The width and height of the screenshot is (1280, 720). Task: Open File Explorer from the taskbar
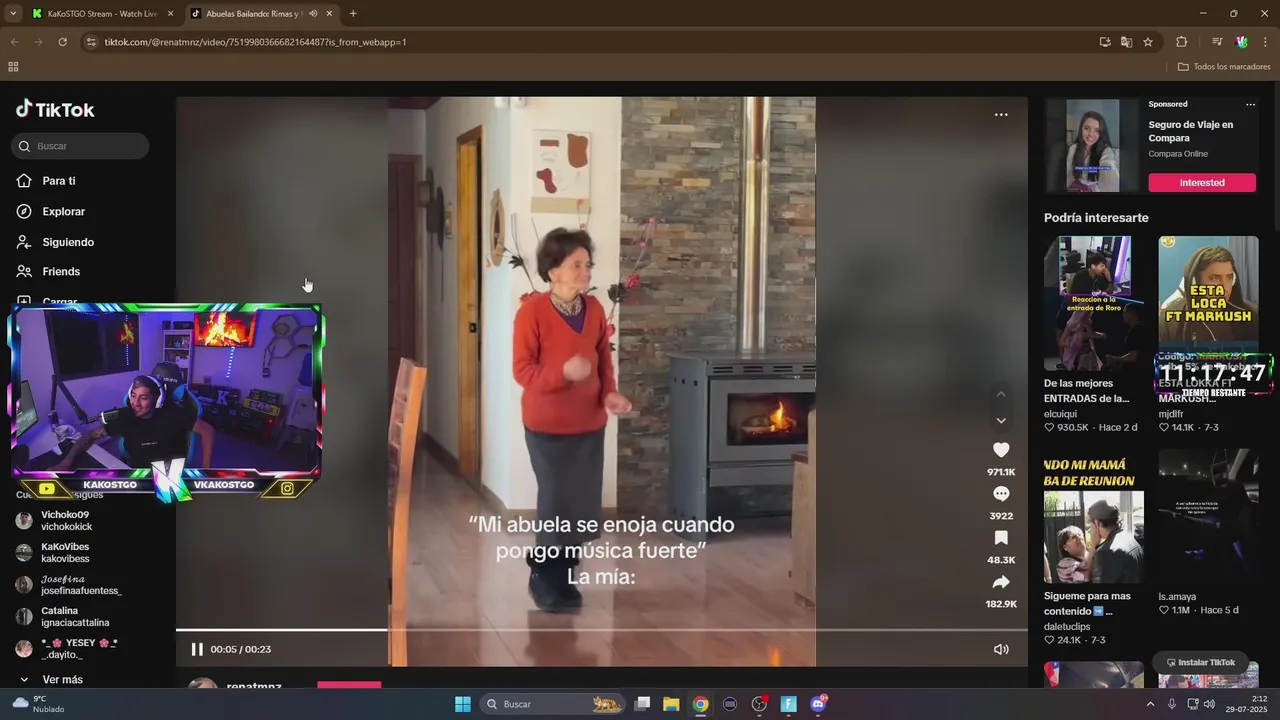[671, 704]
